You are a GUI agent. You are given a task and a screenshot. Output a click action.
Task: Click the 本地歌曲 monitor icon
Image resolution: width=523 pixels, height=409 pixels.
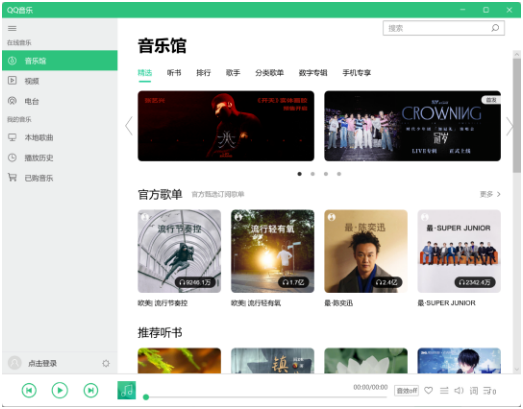click(12, 137)
